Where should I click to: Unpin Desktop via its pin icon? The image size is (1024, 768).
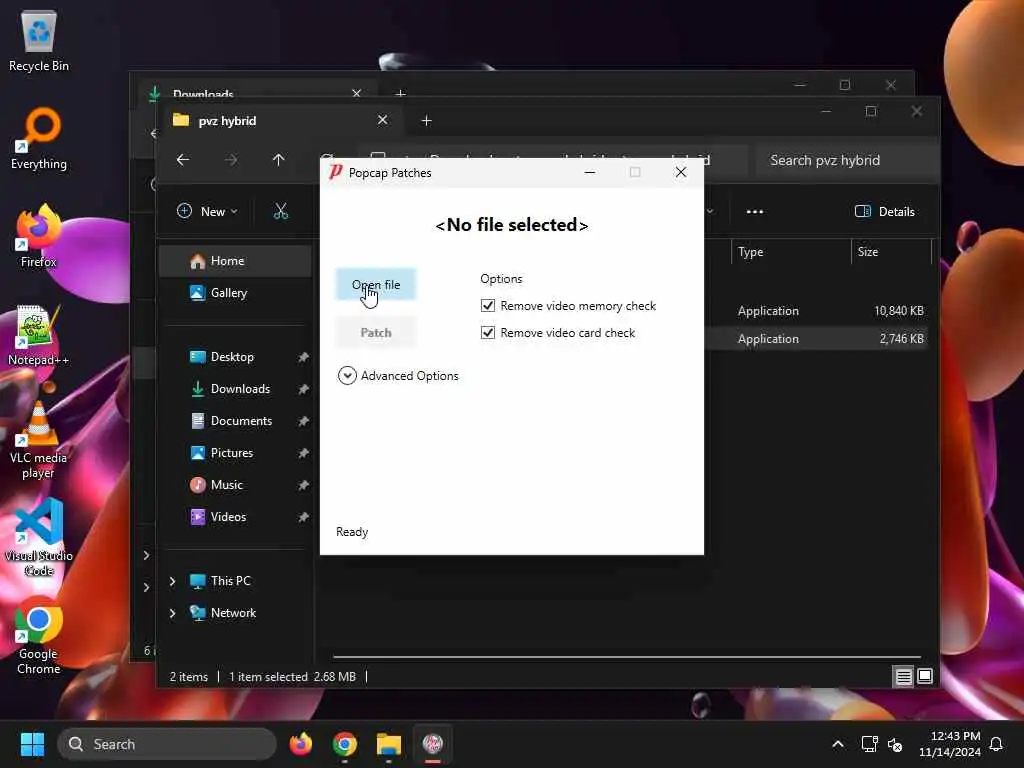(303, 357)
